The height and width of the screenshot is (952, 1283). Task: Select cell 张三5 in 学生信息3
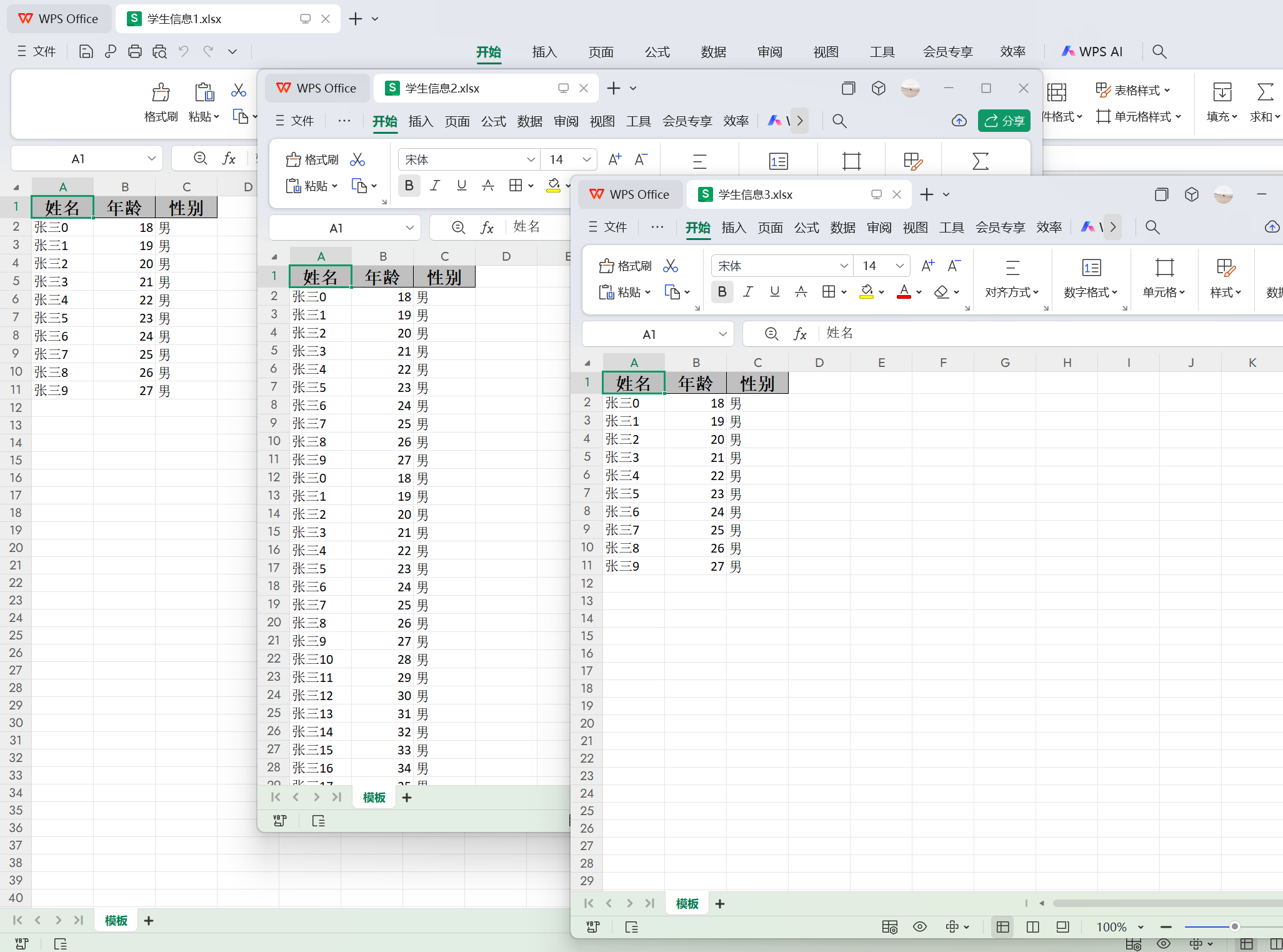click(x=633, y=494)
